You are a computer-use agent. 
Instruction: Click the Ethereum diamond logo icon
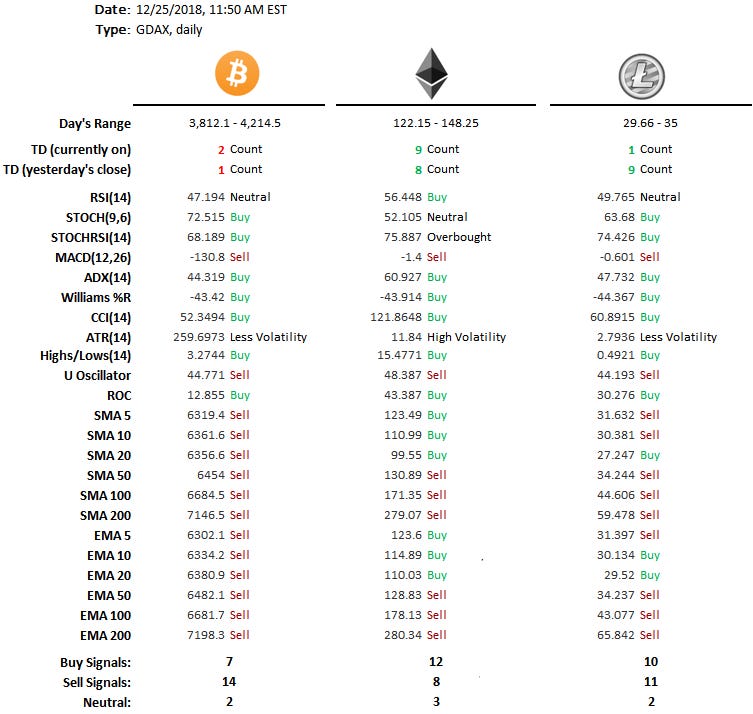[431, 74]
